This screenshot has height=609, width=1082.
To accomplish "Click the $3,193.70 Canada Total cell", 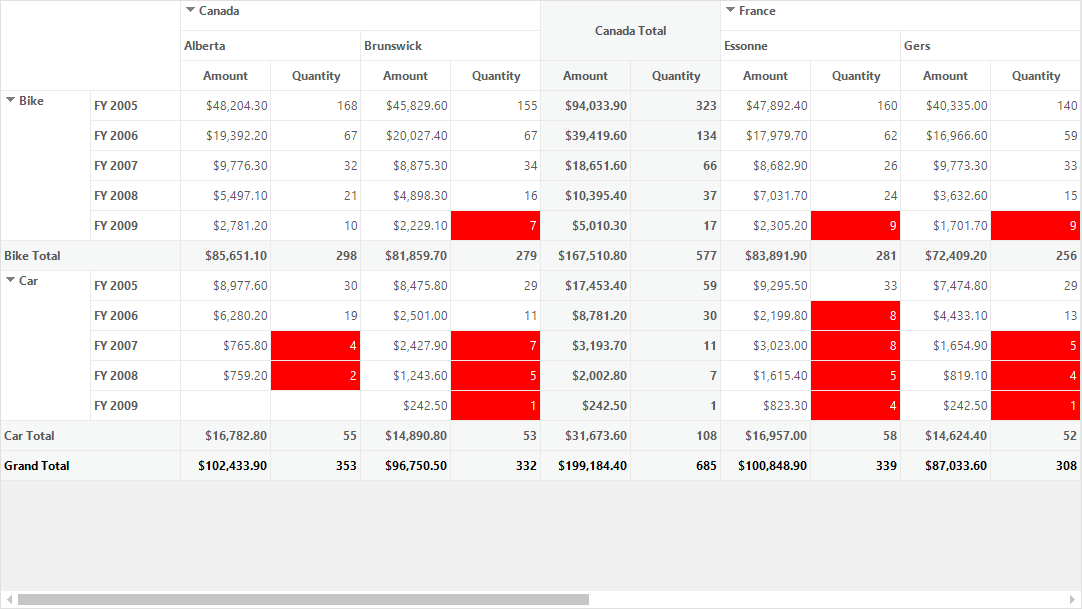I will [586, 346].
